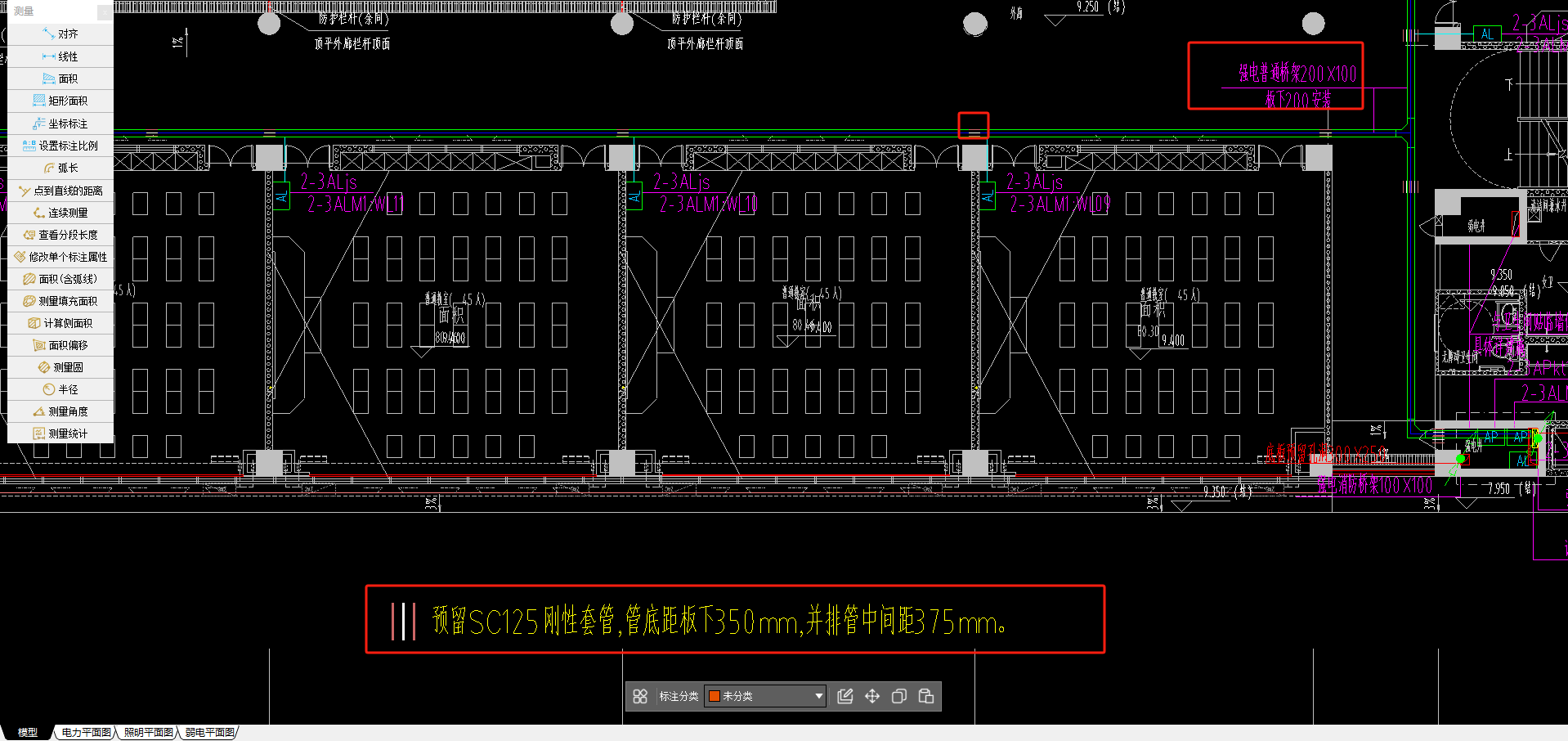Click the paste icon in floating toolbar
This screenshot has width=1568, height=741.
[926, 696]
